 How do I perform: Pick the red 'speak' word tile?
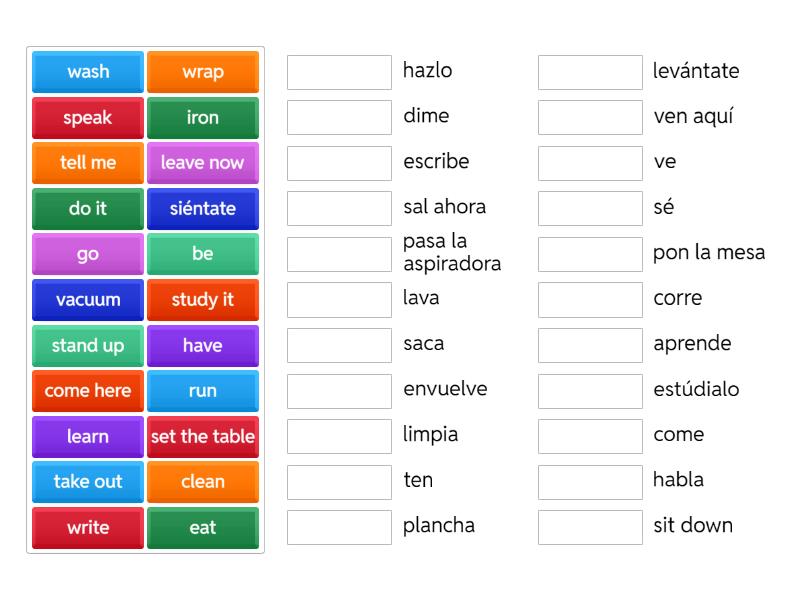(x=88, y=118)
